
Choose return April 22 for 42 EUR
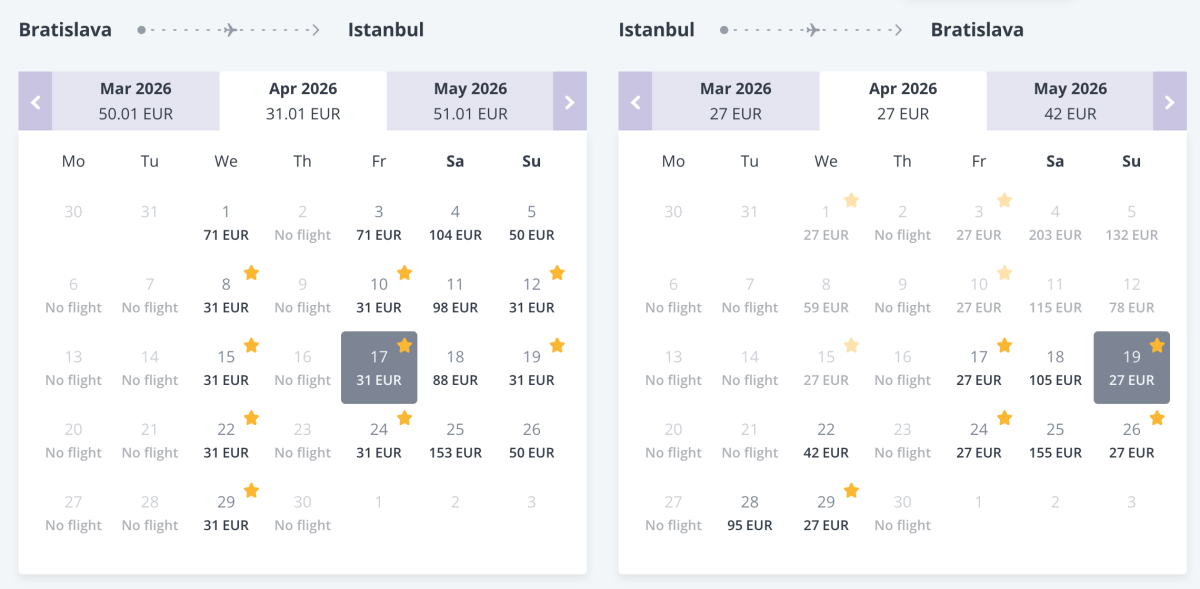pos(826,441)
